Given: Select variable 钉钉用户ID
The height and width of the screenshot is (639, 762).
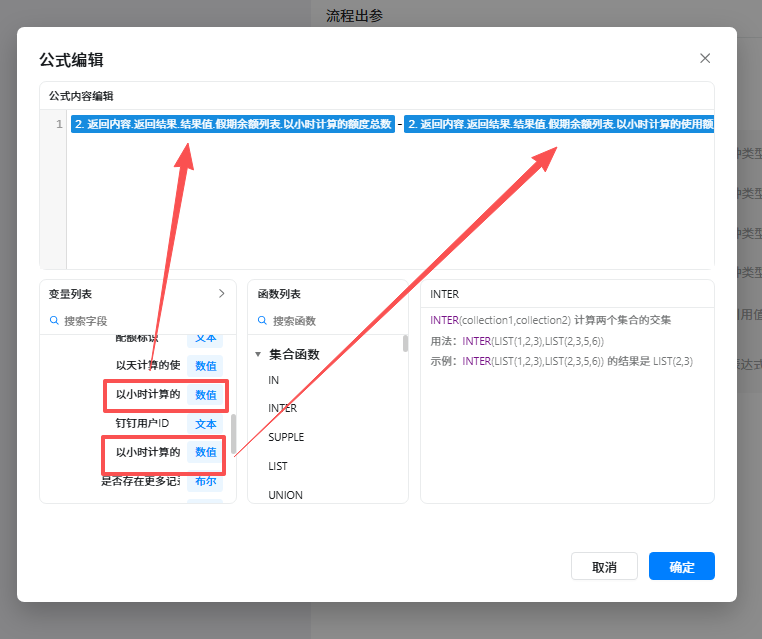Looking at the screenshot, I should pos(142,423).
